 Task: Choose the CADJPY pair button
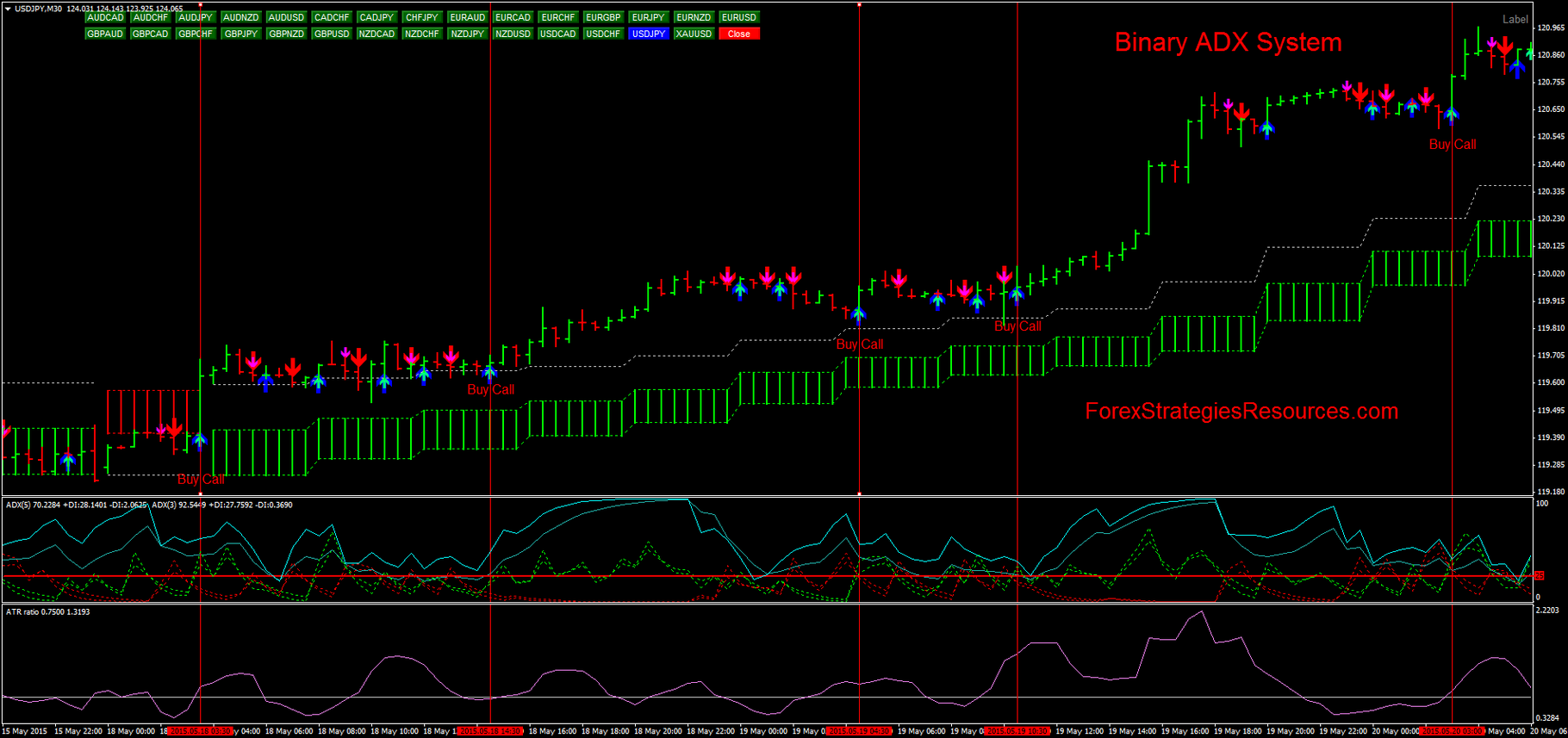tap(376, 17)
